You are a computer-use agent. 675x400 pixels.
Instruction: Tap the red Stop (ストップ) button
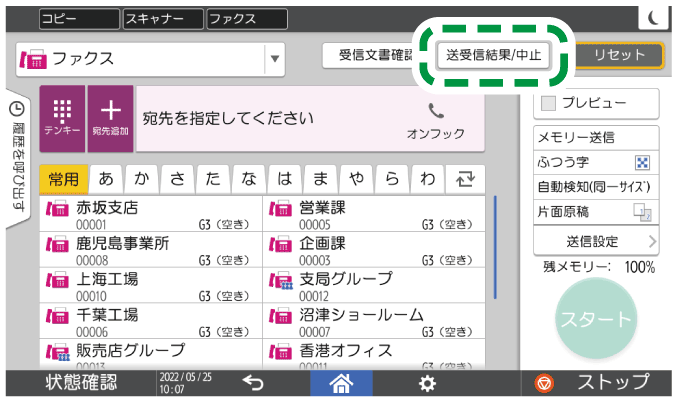[x=597, y=383]
